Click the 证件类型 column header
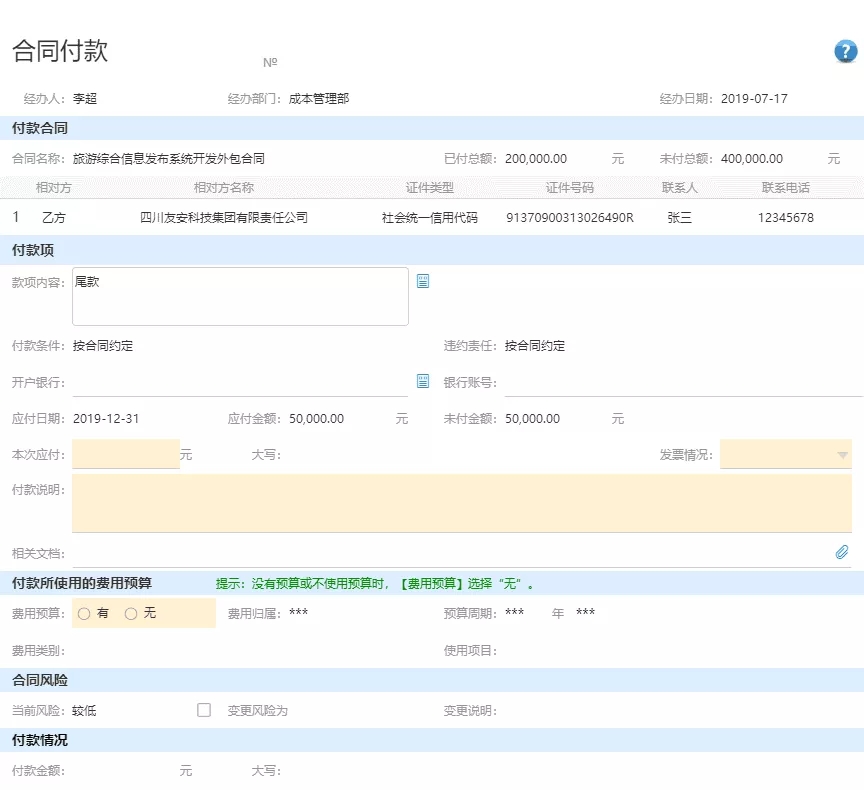This screenshot has height=790, width=864. click(x=430, y=188)
